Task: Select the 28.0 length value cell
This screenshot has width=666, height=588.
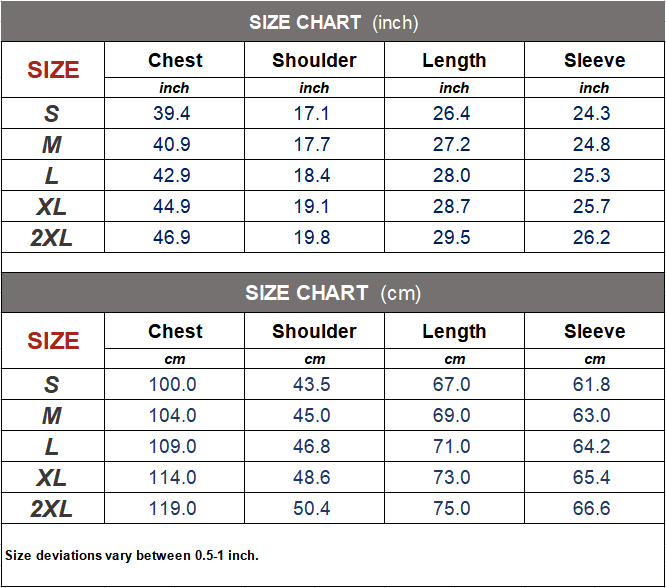Action: point(452,176)
